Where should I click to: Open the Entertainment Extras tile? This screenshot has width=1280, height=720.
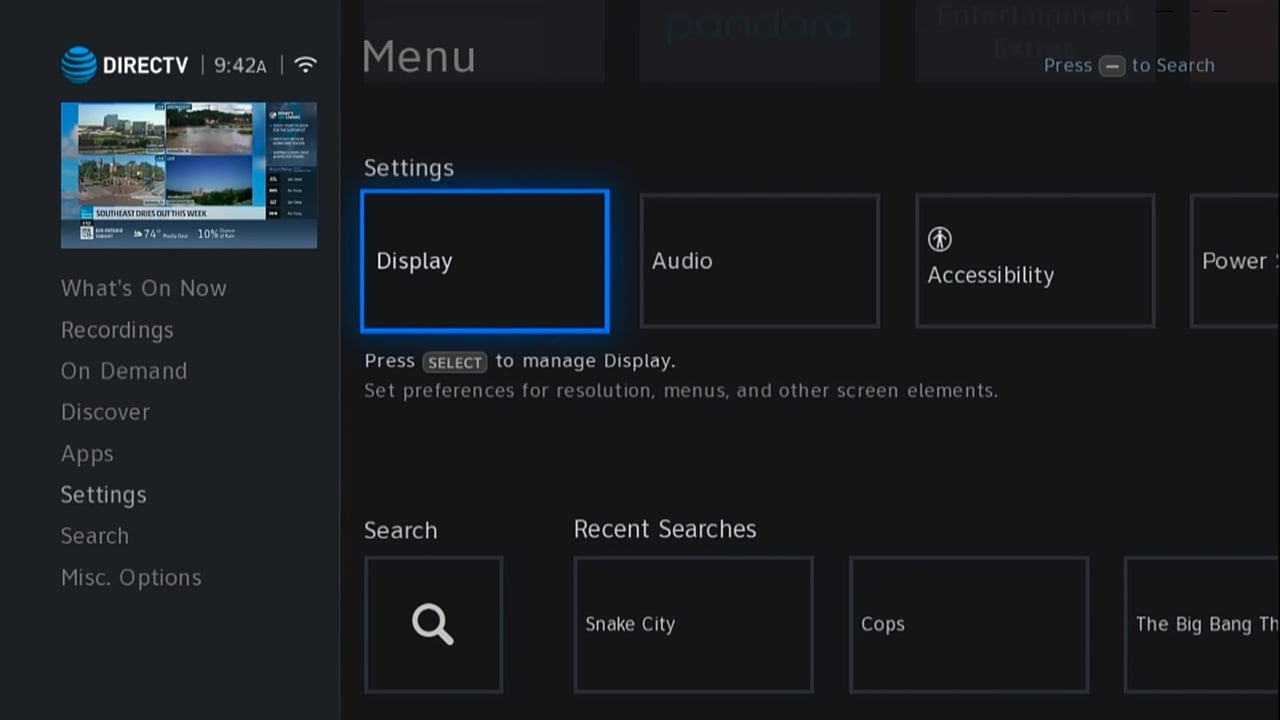point(1033,27)
